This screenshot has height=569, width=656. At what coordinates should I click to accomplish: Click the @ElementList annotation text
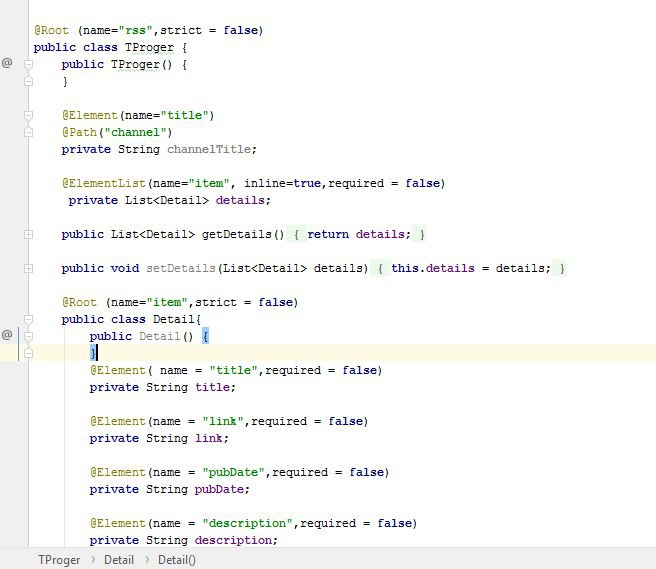[x=104, y=183]
